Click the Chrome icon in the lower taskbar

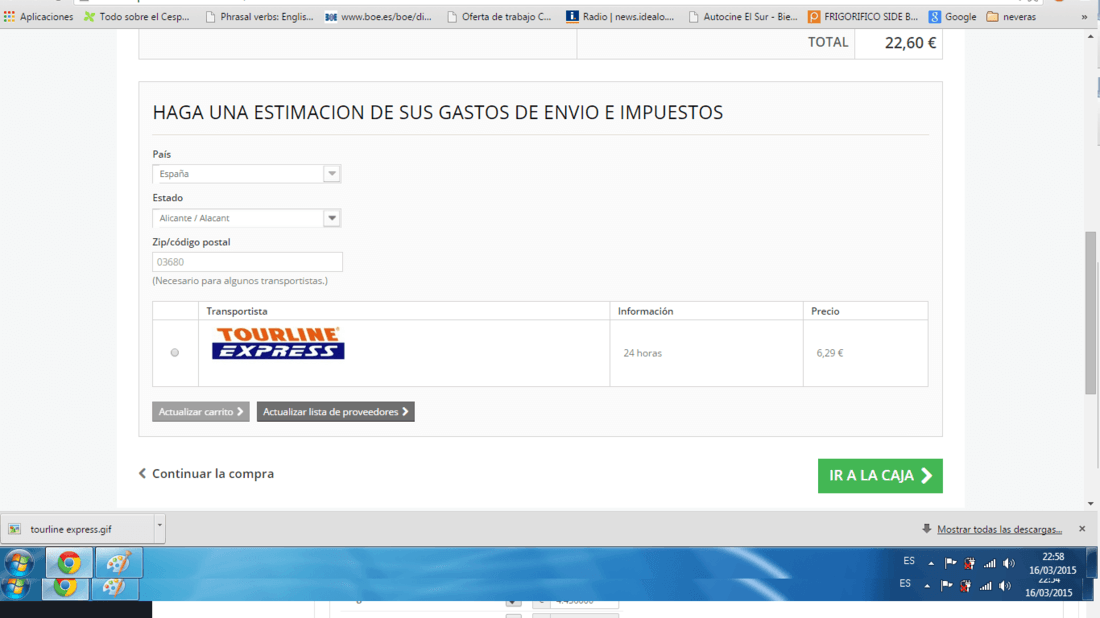65,587
